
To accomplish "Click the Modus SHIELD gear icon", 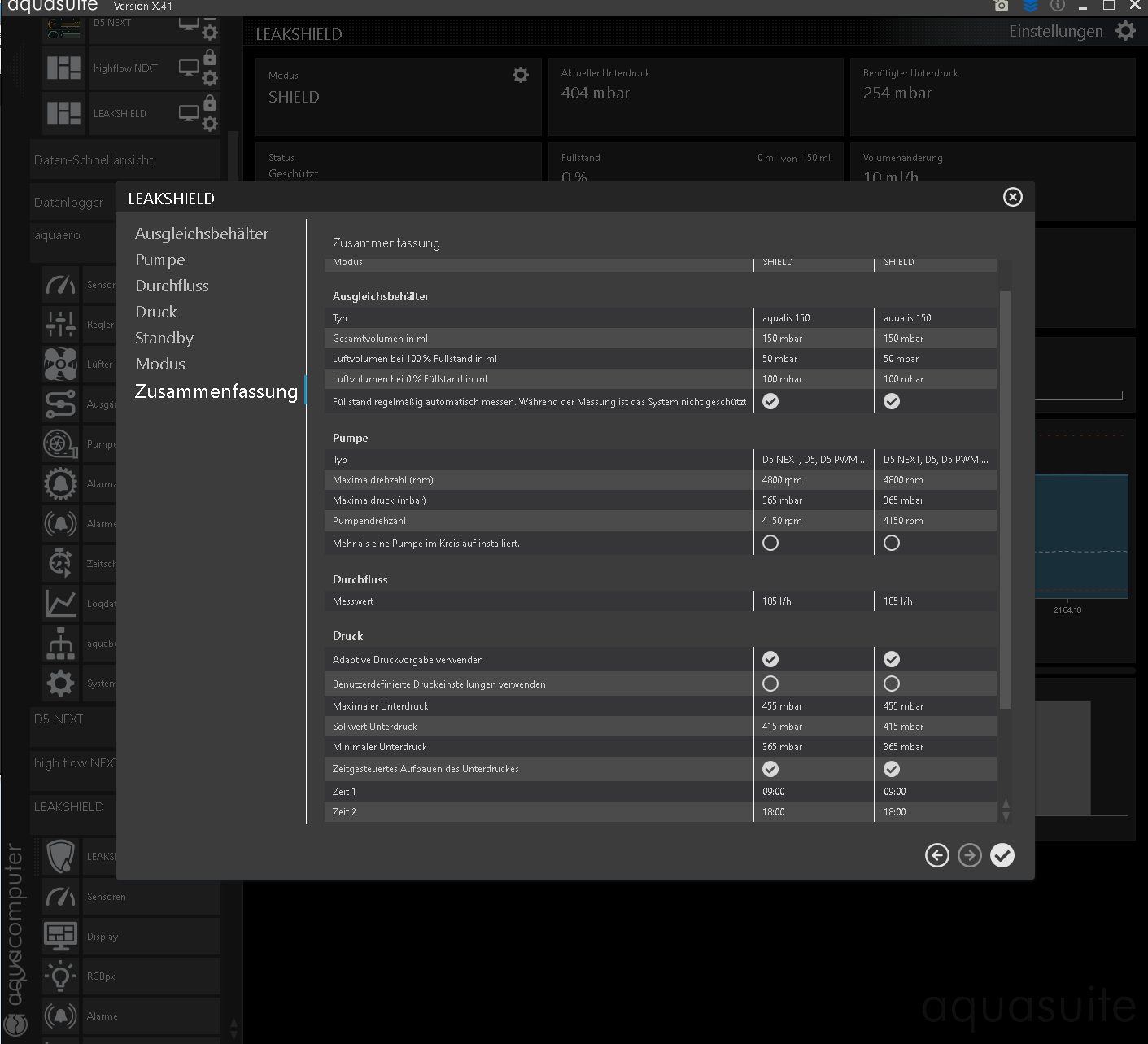I will tap(521, 75).
